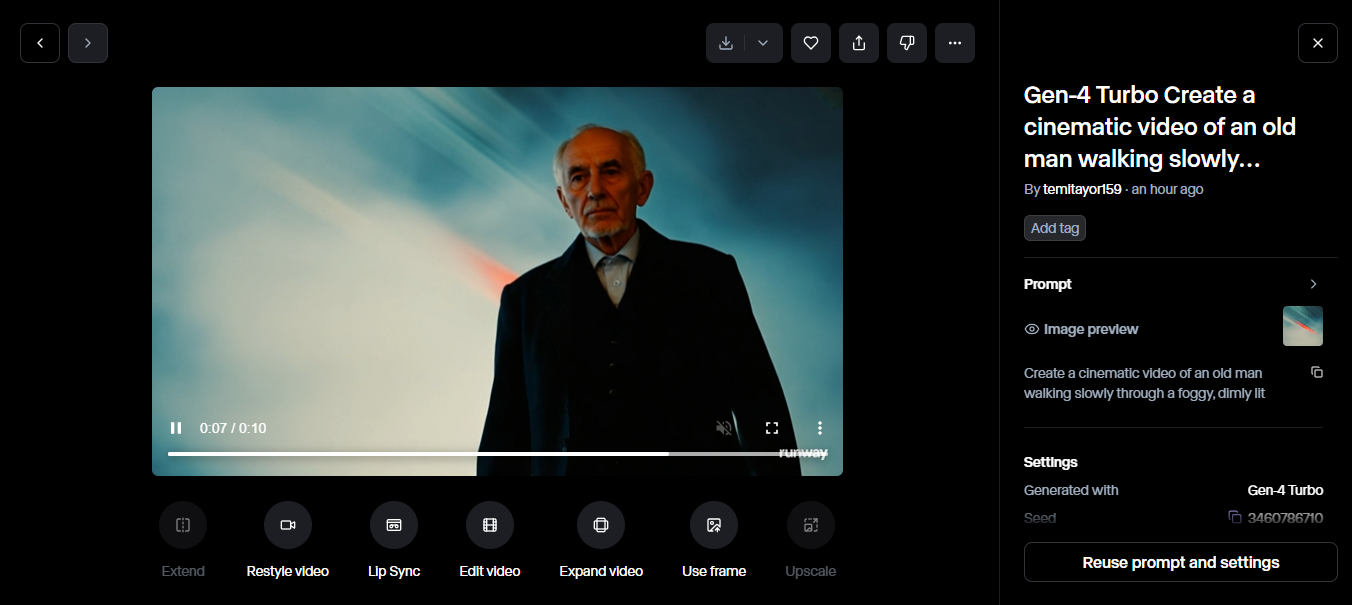This screenshot has height=605, width=1352.
Task: Toggle Image preview eye icon
Action: 1032,329
